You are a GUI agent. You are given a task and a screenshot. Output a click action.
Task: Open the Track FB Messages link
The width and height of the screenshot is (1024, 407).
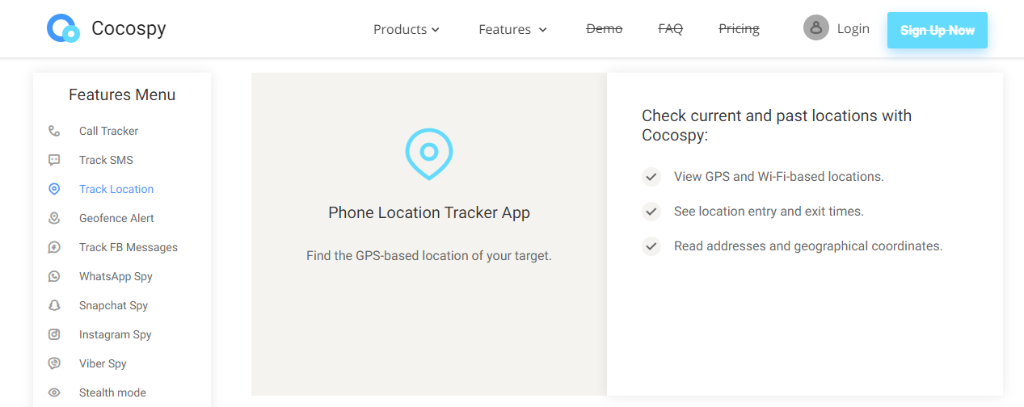128,247
